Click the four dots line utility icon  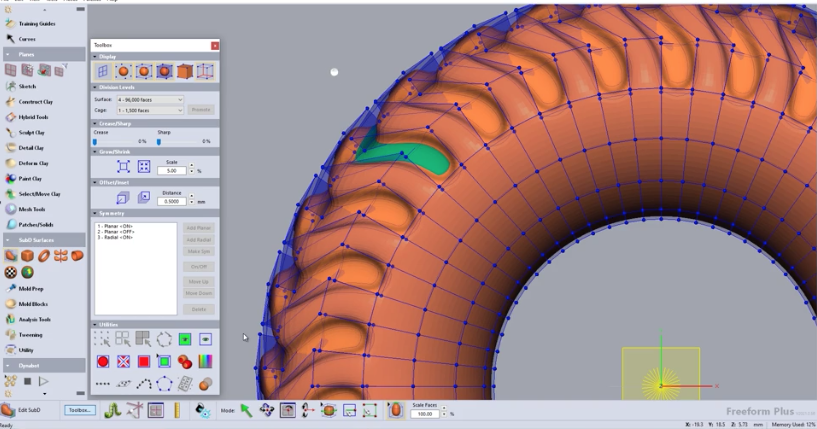click(103, 384)
